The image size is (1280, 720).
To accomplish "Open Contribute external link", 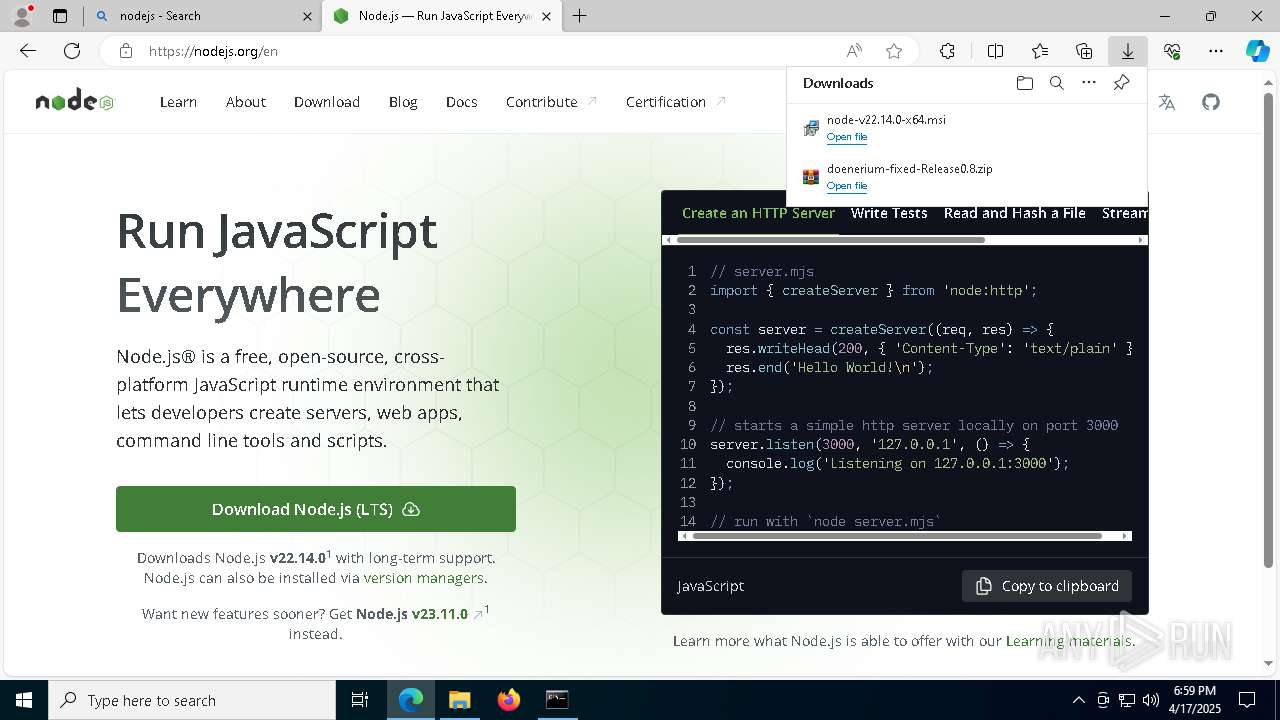I will pyautogui.click(x=551, y=102).
